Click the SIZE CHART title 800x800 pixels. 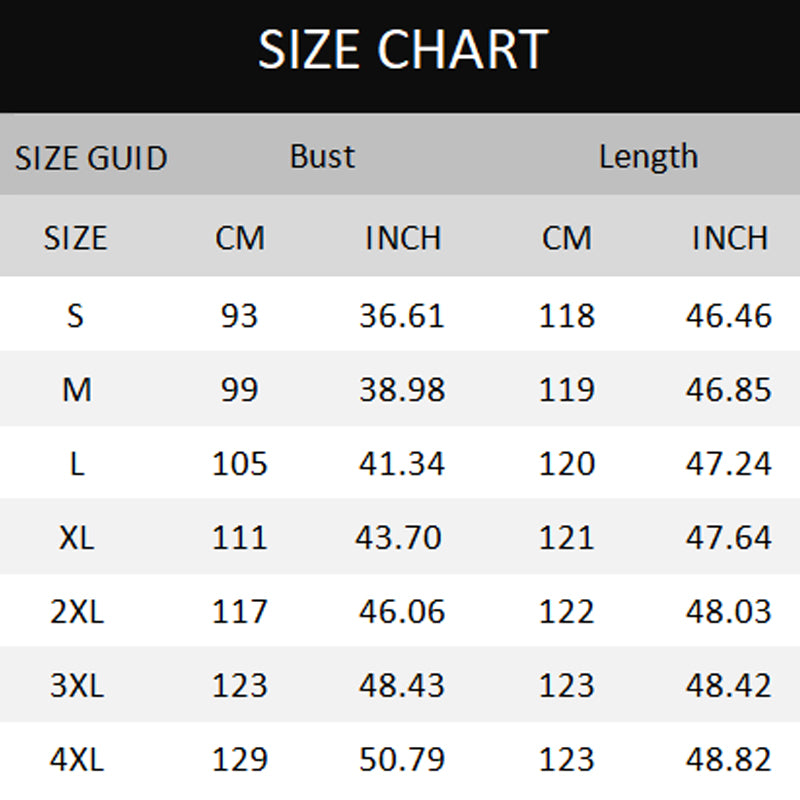point(403,49)
